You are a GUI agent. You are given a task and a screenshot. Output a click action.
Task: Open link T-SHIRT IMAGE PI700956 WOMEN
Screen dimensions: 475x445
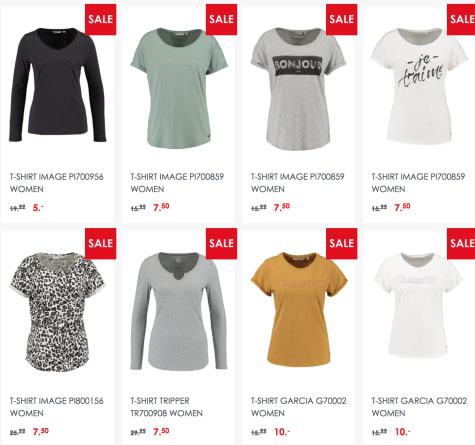coord(57,183)
